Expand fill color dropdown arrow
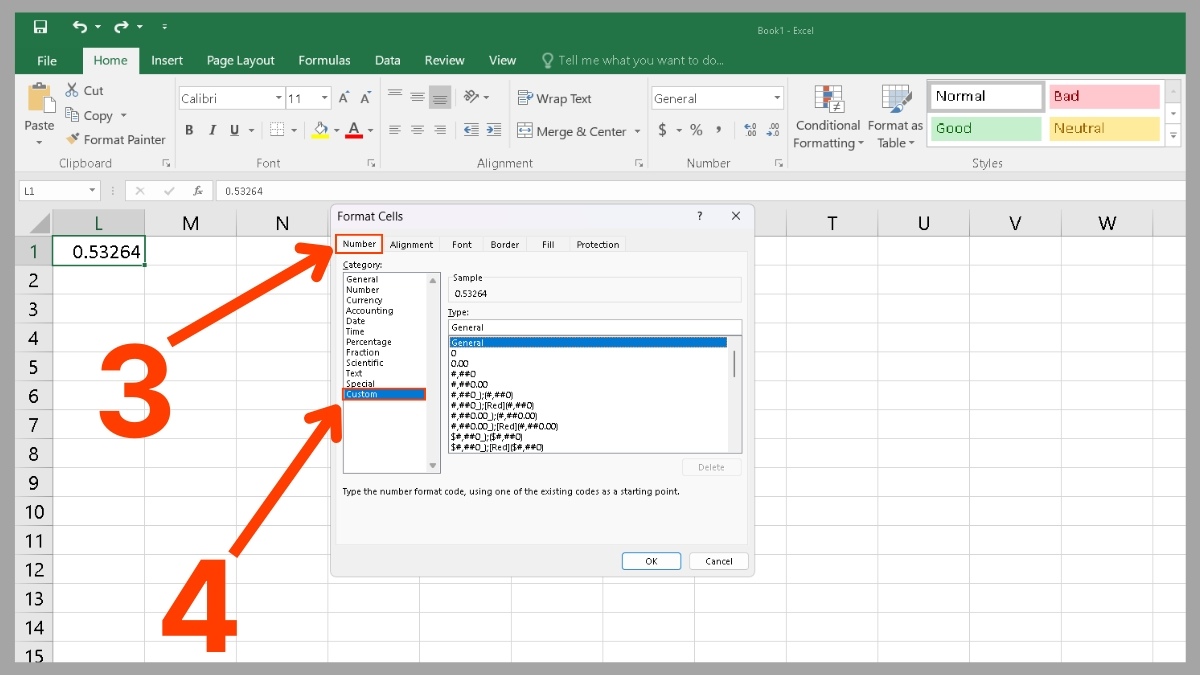Screen dimensions: 1200x675 coord(336,130)
